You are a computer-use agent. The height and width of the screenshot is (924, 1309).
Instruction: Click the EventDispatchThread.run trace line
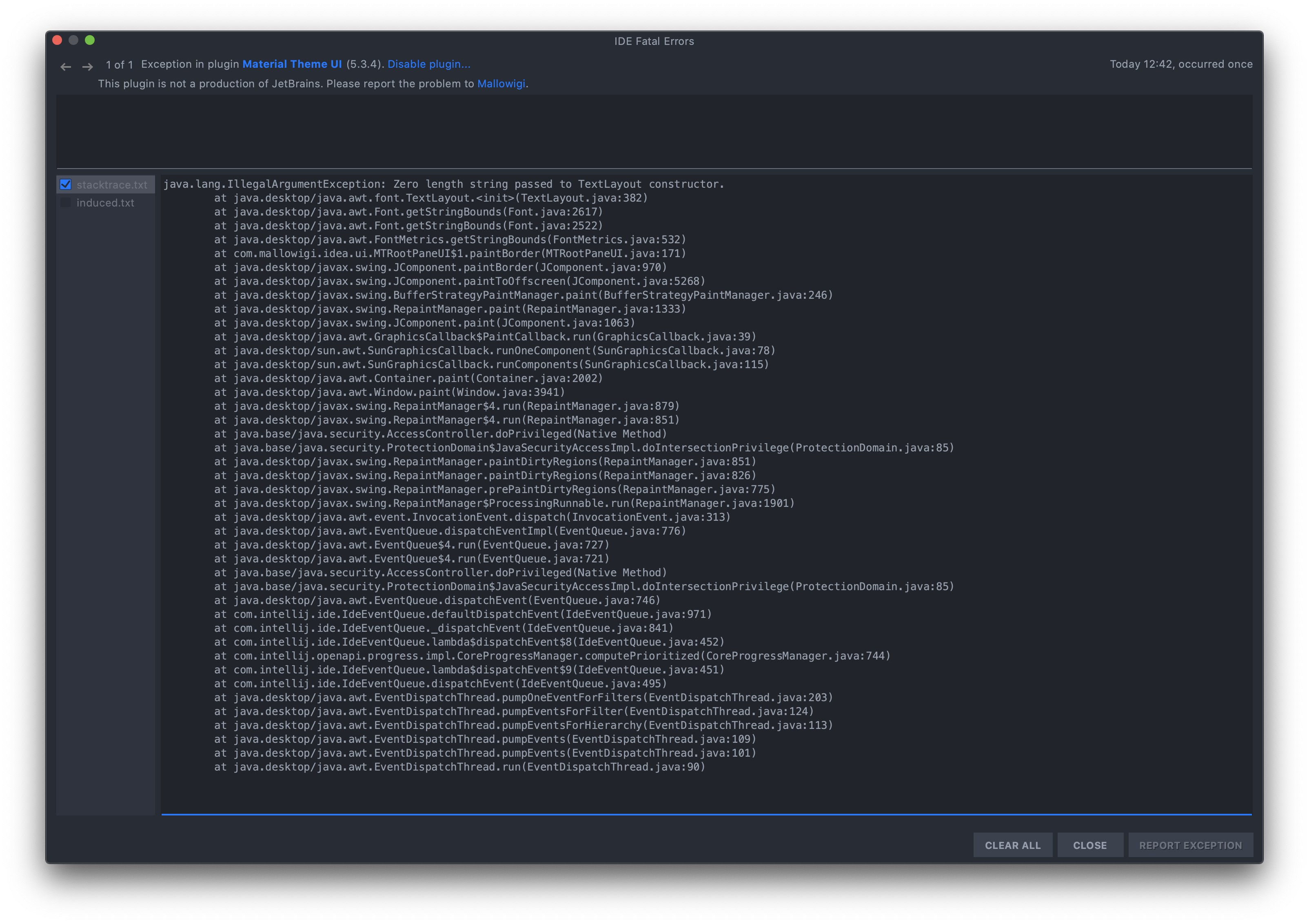(x=459, y=766)
